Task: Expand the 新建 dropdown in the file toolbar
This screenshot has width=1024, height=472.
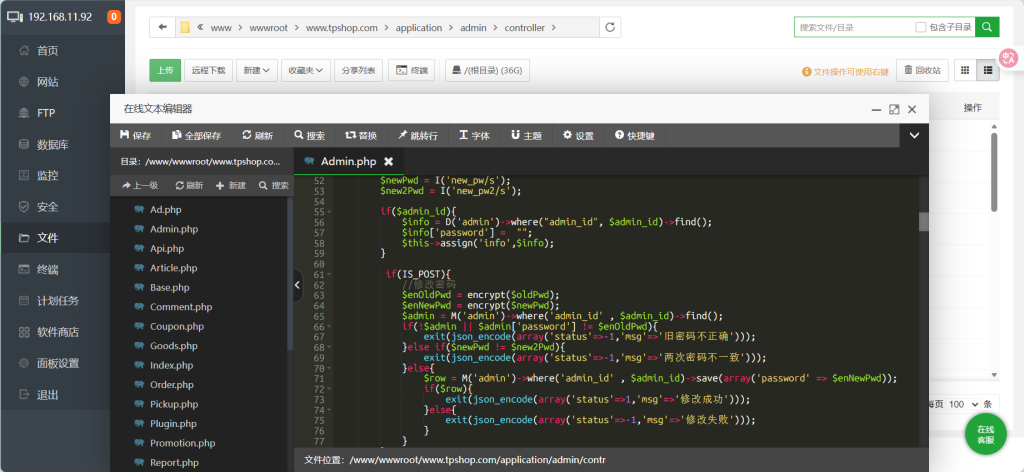Action: (x=257, y=70)
